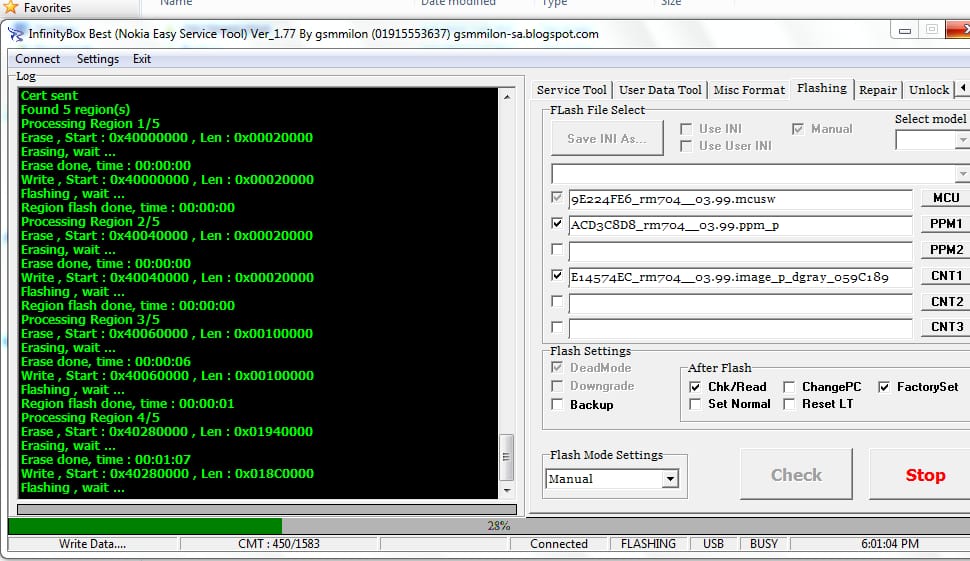Enable the ChangePC checkbox
Viewport: 970px width, 561px height.
pyautogui.click(x=789, y=387)
